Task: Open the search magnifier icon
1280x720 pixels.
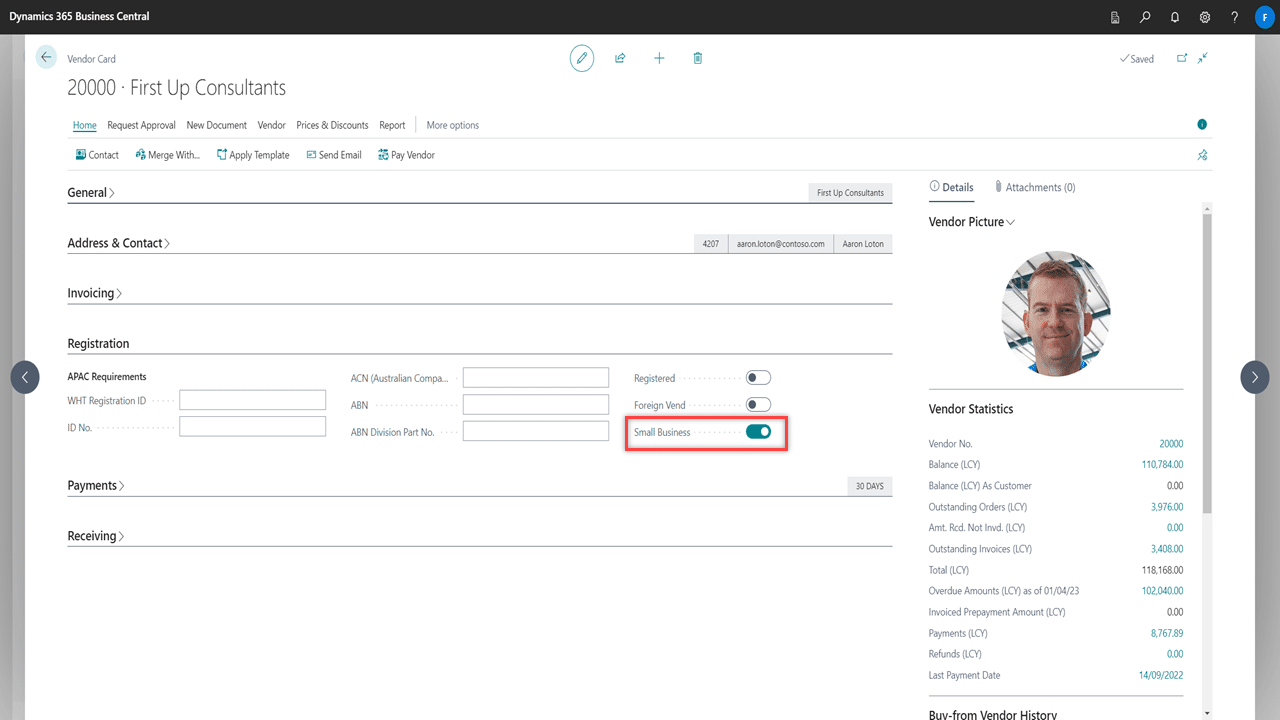Action: point(1146,17)
